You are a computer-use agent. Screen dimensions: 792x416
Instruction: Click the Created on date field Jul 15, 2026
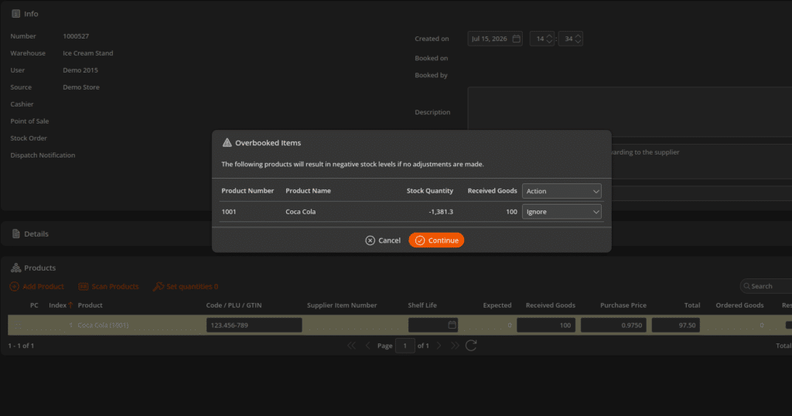tap(495, 39)
